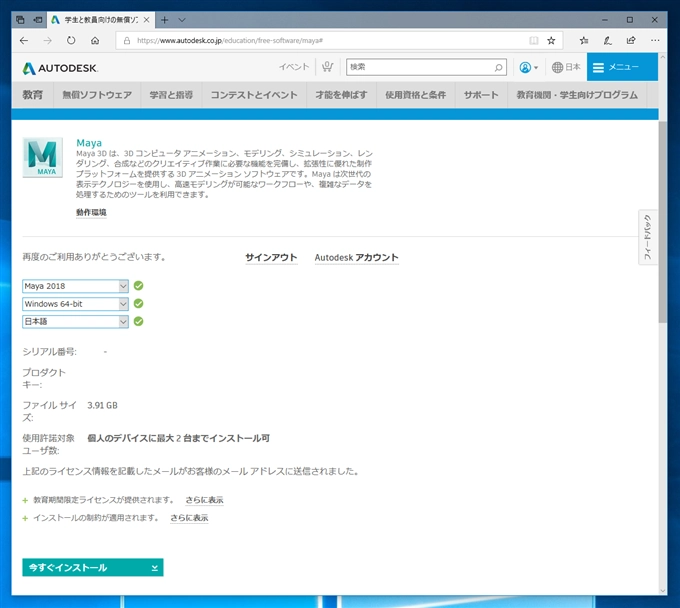The height and width of the screenshot is (608, 680).
Task: Click the green checkmark beside 日本語
Action: 138,321
